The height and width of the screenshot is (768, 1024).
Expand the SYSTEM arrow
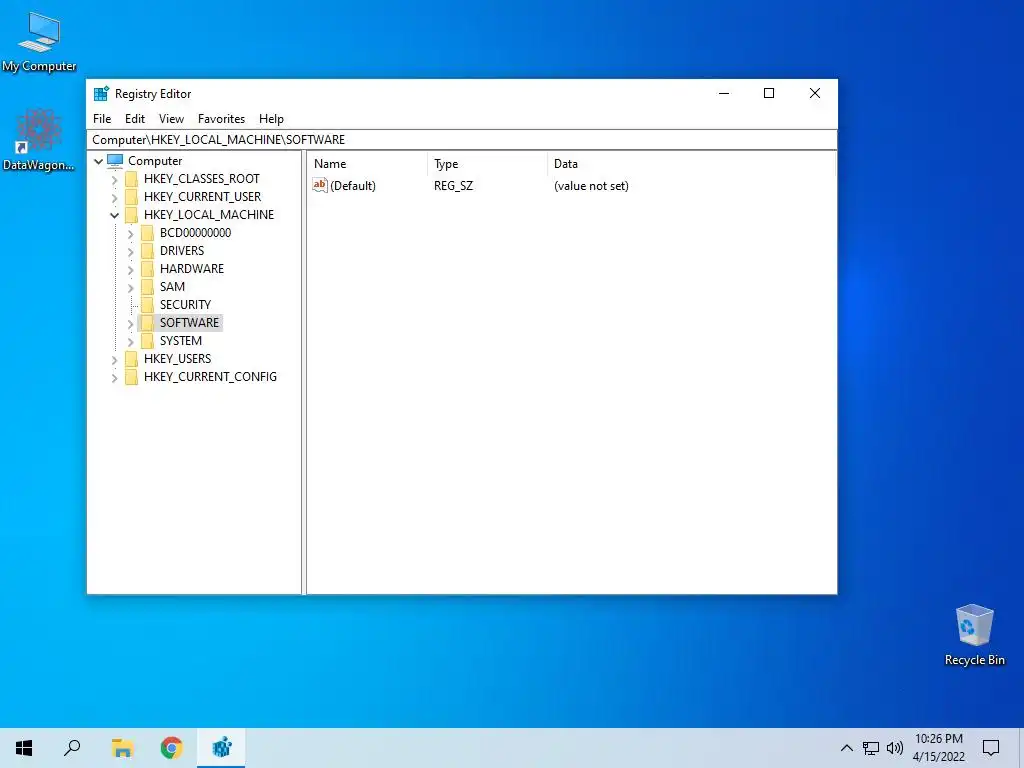pos(131,341)
